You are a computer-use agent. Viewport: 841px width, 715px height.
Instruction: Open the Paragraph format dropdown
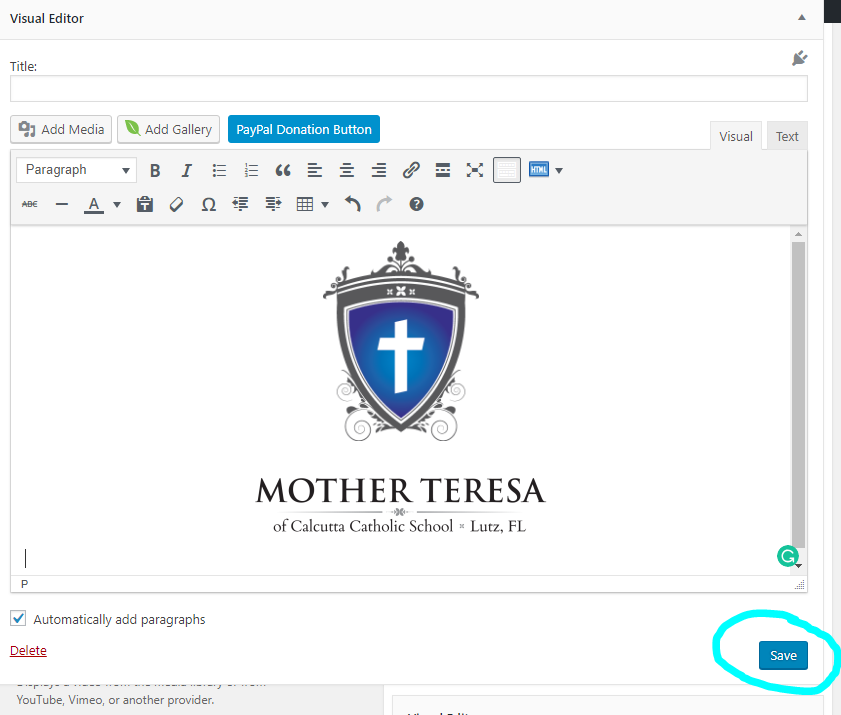(x=77, y=170)
